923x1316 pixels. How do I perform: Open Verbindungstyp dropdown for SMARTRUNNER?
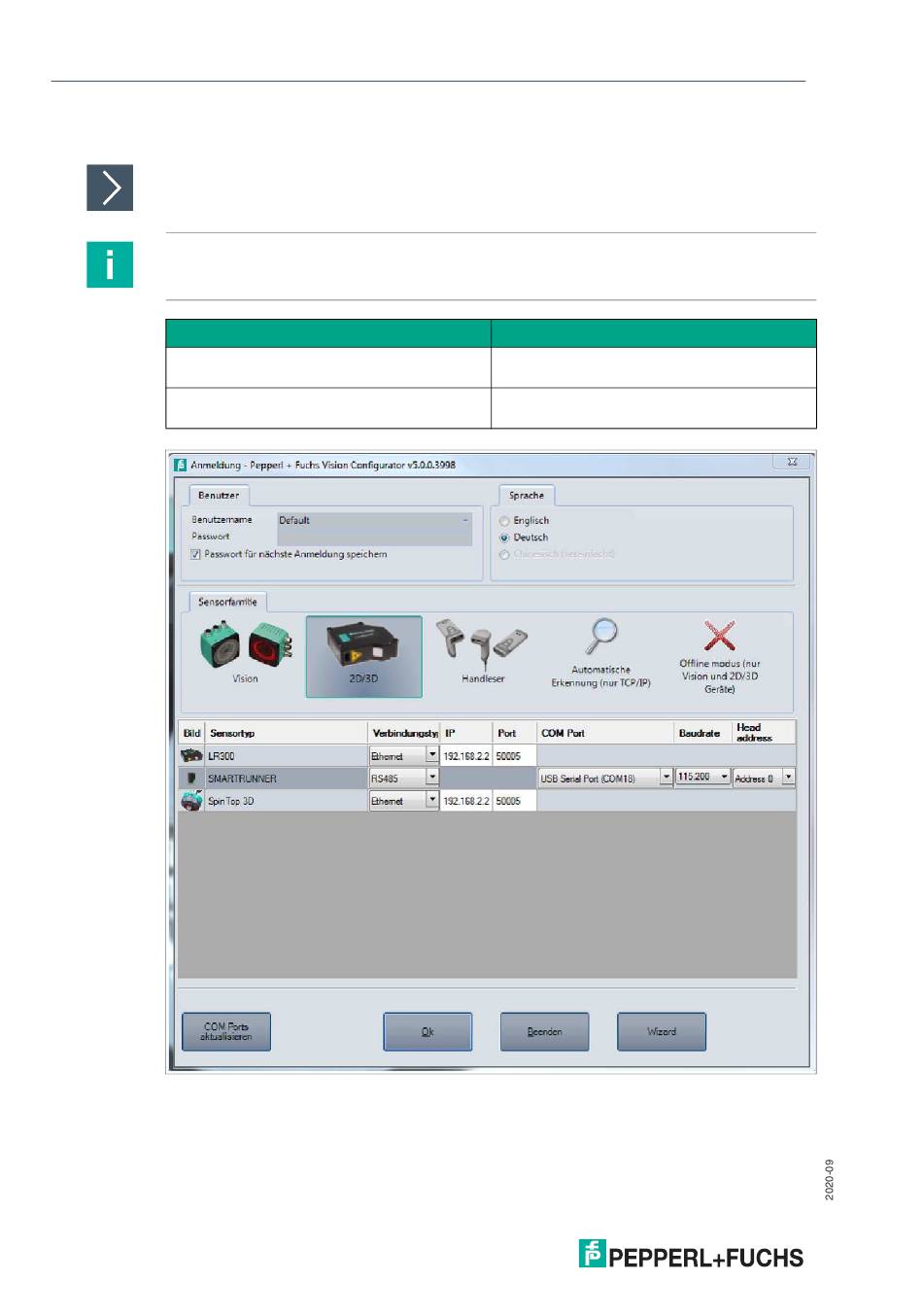point(432,778)
